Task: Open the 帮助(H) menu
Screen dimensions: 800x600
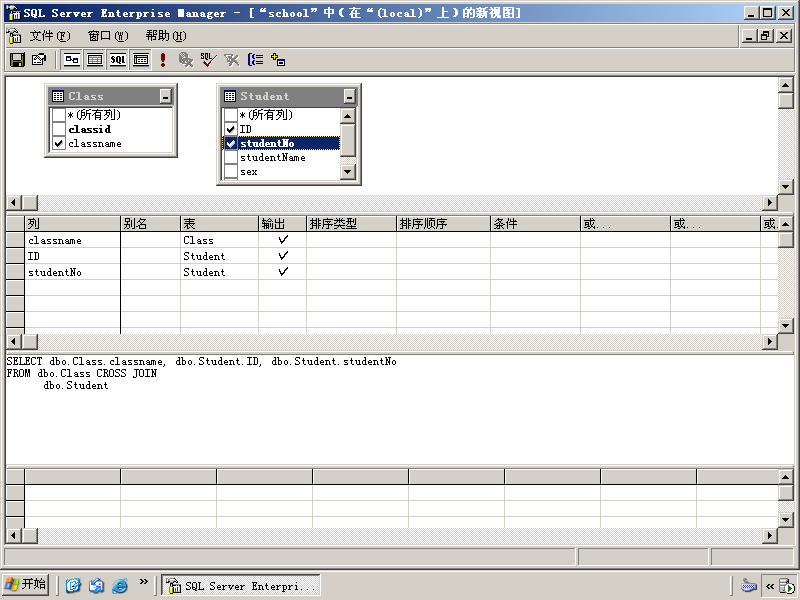Action: [x=166, y=36]
